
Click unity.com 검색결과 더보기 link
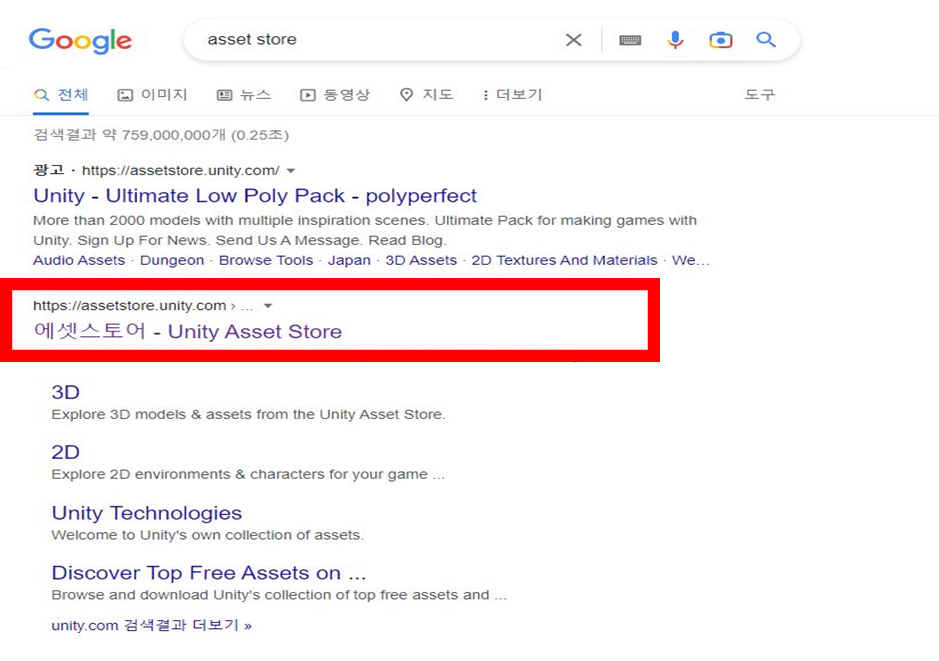[152, 625]
